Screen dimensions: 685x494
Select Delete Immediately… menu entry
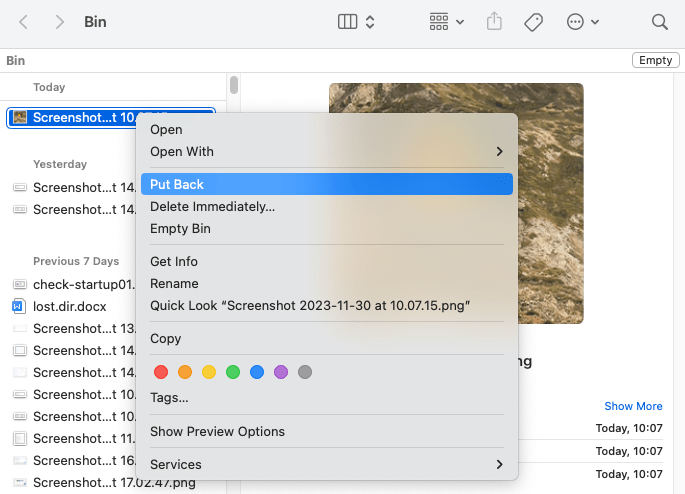pos(212,207)
